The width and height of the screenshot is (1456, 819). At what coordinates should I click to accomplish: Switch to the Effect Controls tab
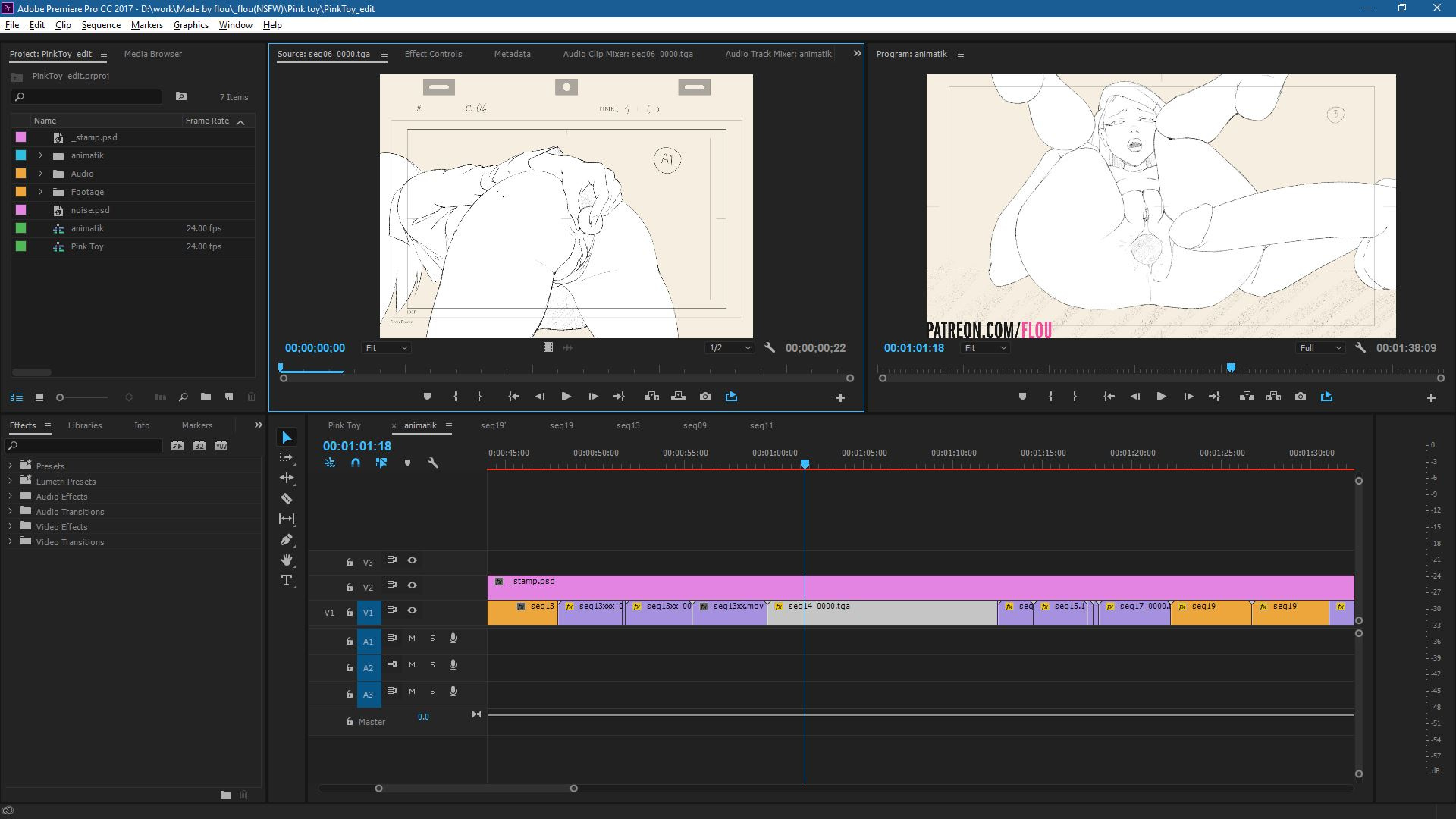pyautogui.click(x=433, y=54)
